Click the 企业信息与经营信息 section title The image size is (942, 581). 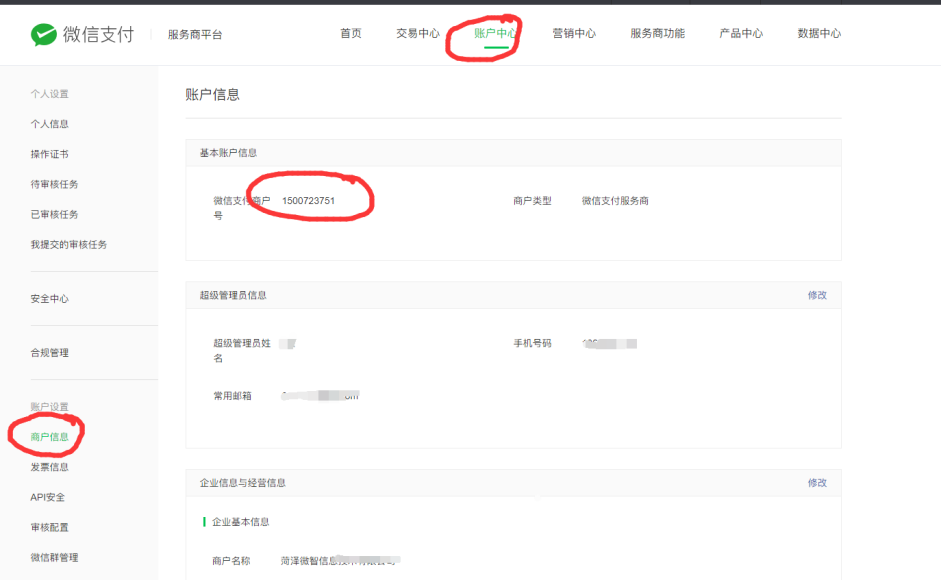tap(243, 482)
